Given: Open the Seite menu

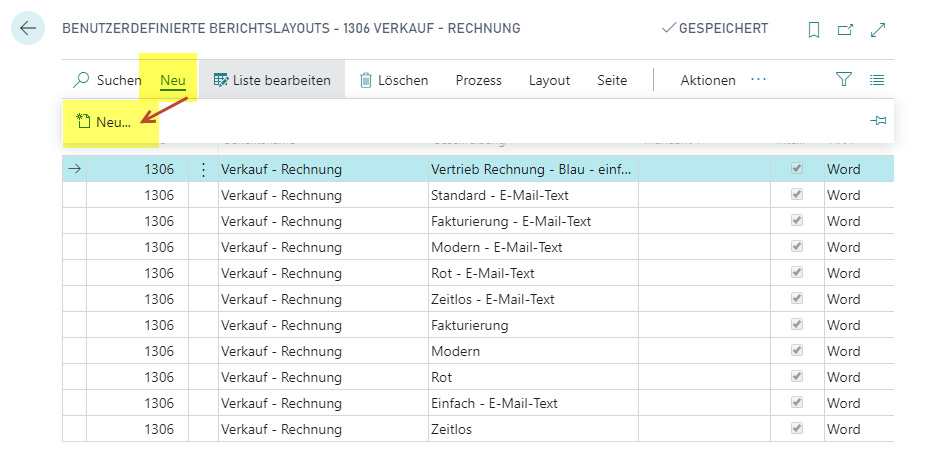Looking at the screenshot, I should (612, 80).
